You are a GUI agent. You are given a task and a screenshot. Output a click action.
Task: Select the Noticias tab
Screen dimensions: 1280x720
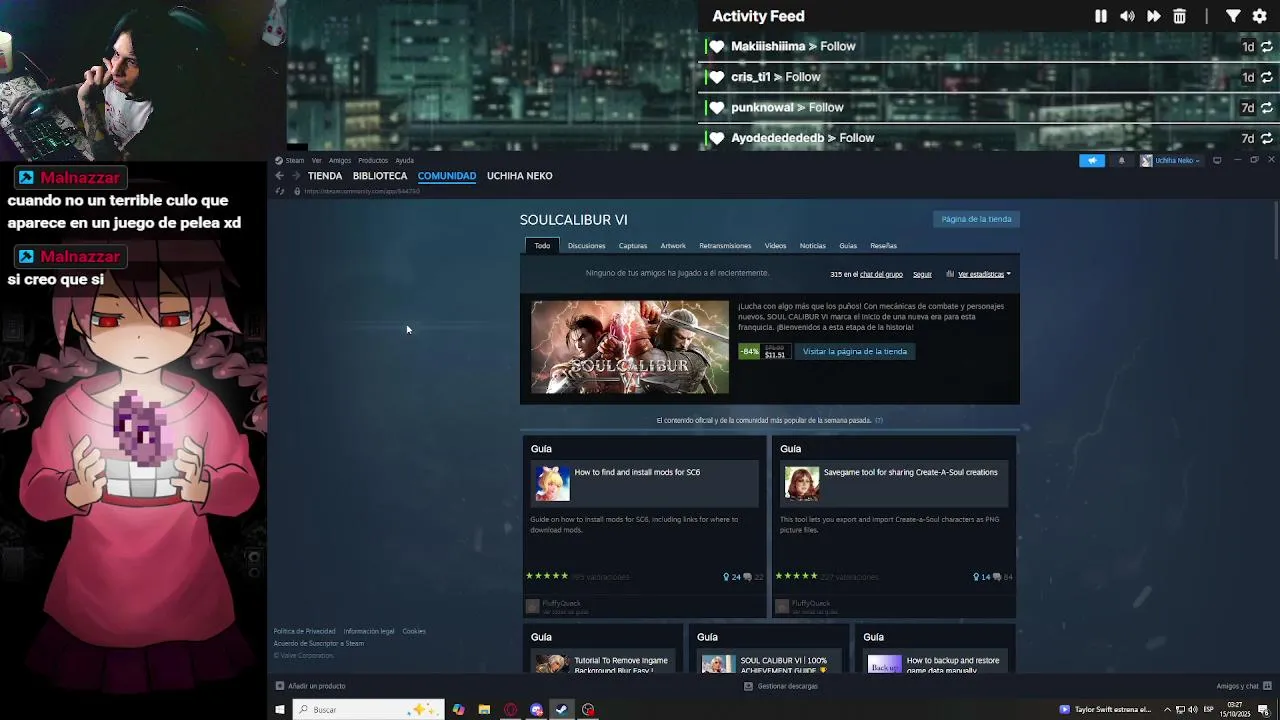point(813,246)
